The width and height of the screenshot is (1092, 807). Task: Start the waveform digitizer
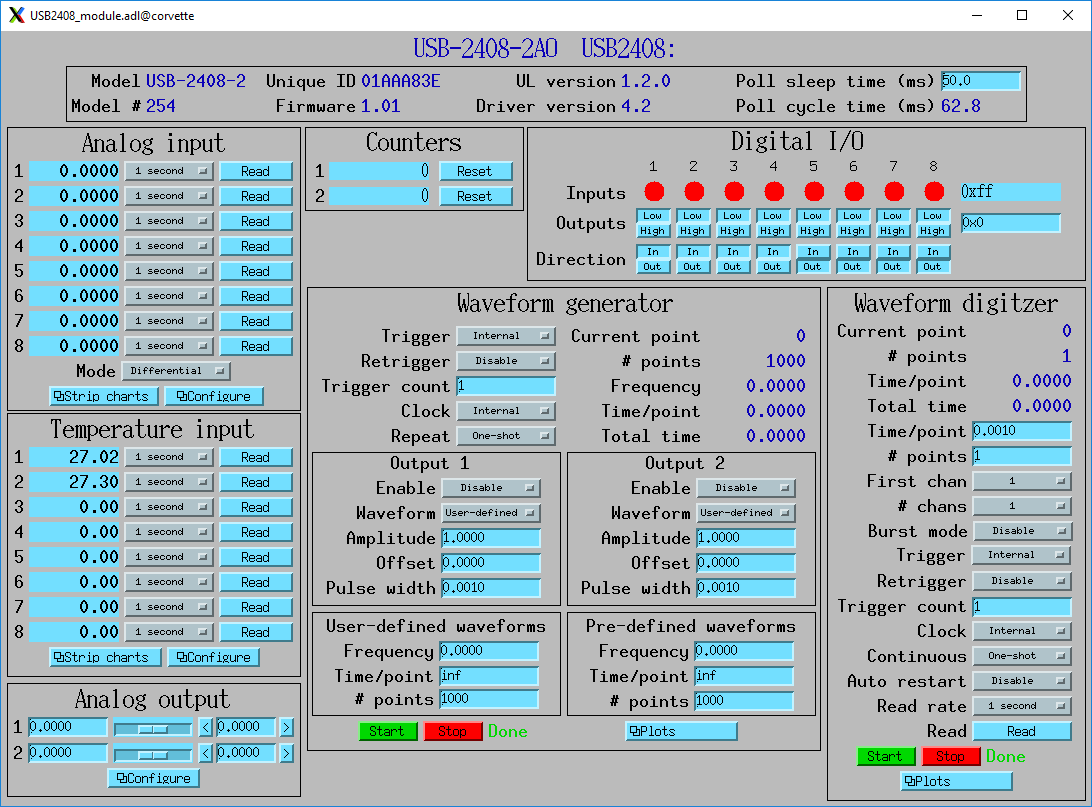pos(886,756)
